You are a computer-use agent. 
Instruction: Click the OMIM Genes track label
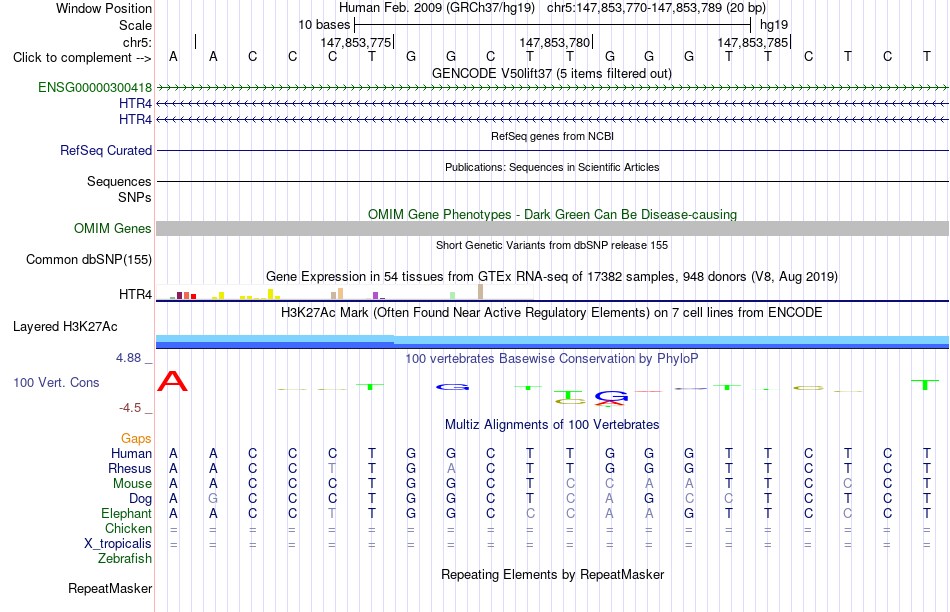(113, 228)
